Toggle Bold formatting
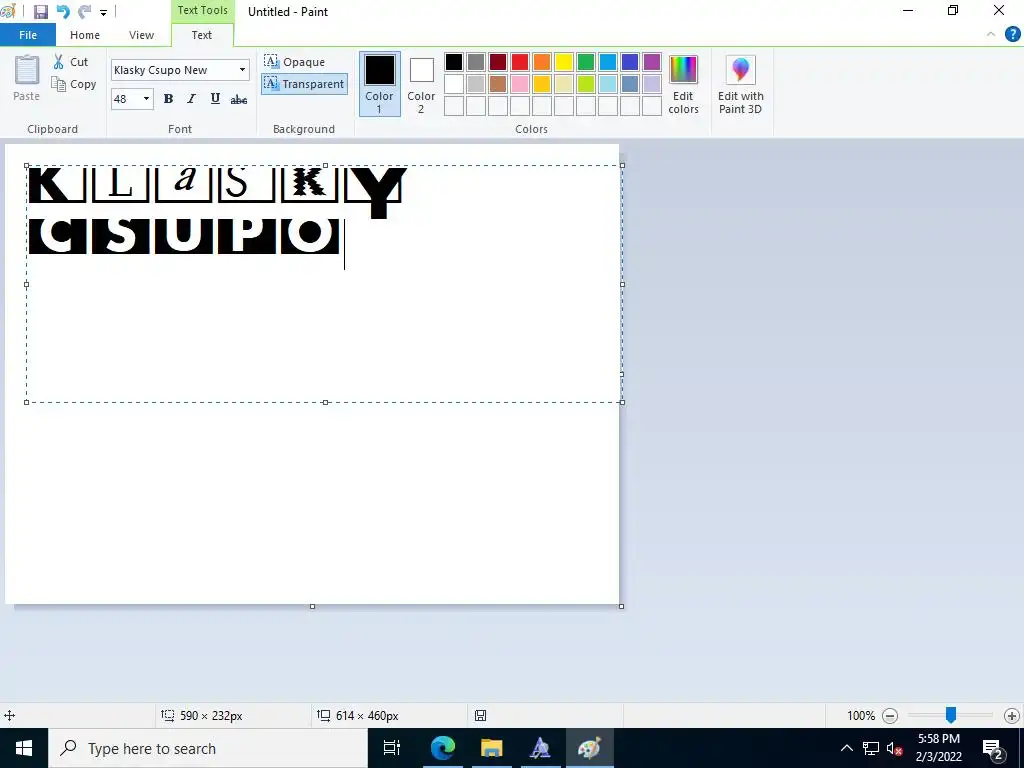The image size is (1024, 768). 168,99
